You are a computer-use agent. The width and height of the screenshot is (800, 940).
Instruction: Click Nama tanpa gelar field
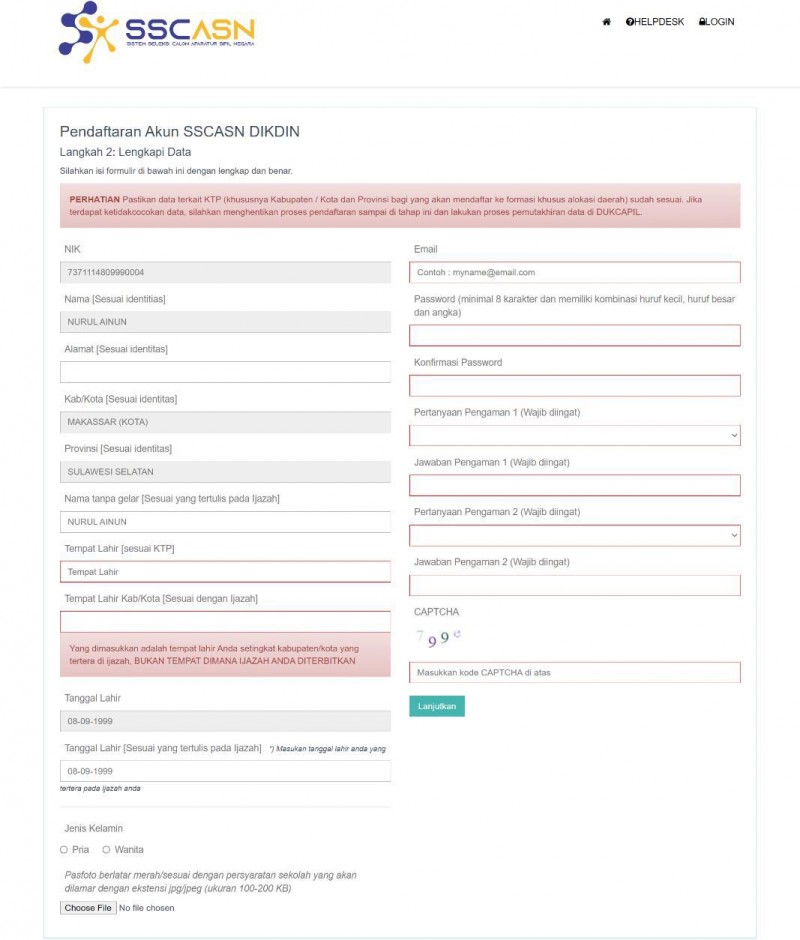click(x=225, y=522)
